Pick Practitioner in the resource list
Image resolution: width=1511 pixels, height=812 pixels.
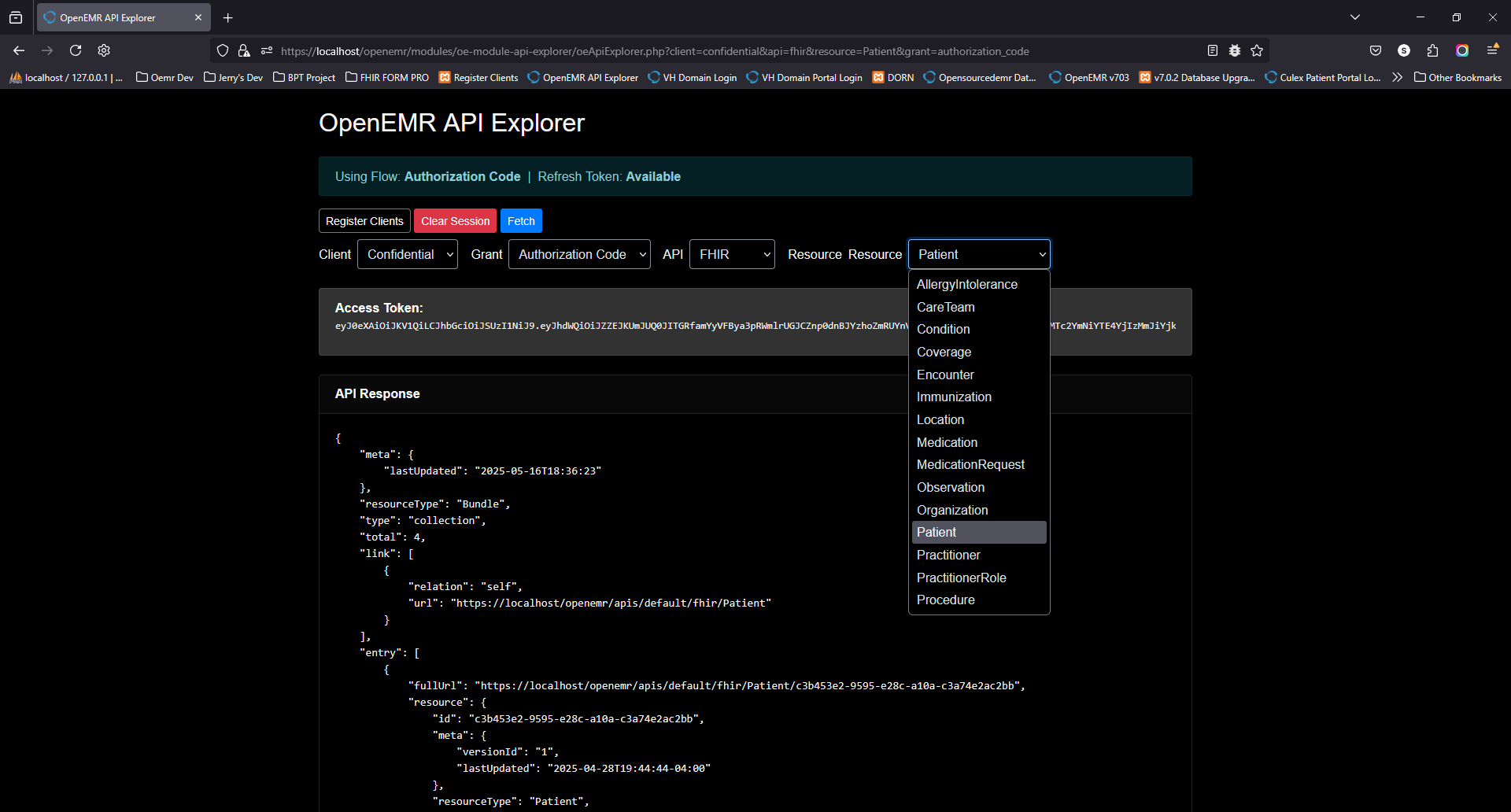click(979, 555)
